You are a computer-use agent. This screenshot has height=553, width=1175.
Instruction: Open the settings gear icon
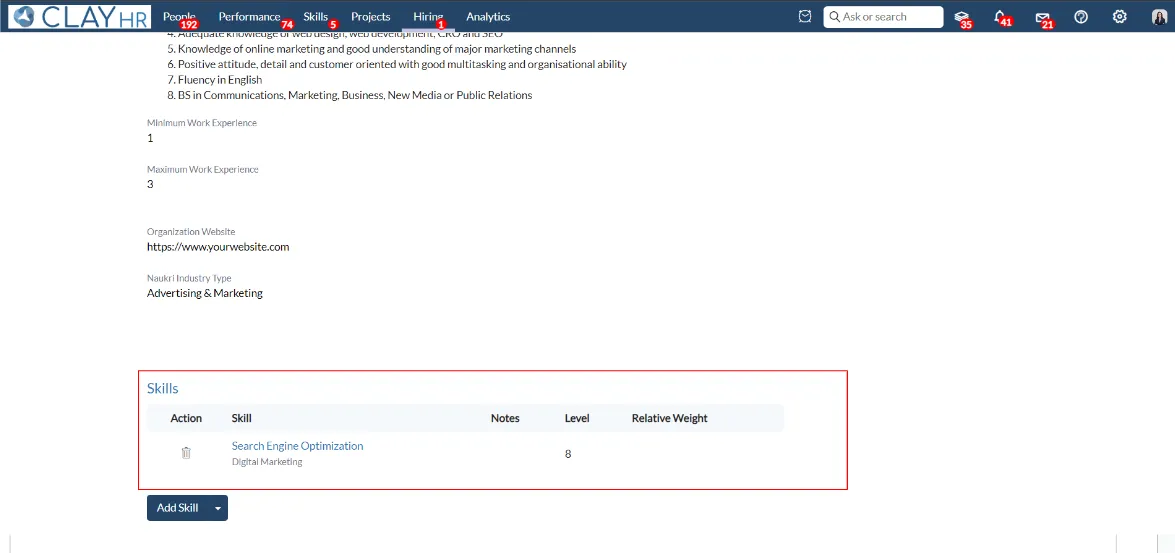pos(1120,16)
